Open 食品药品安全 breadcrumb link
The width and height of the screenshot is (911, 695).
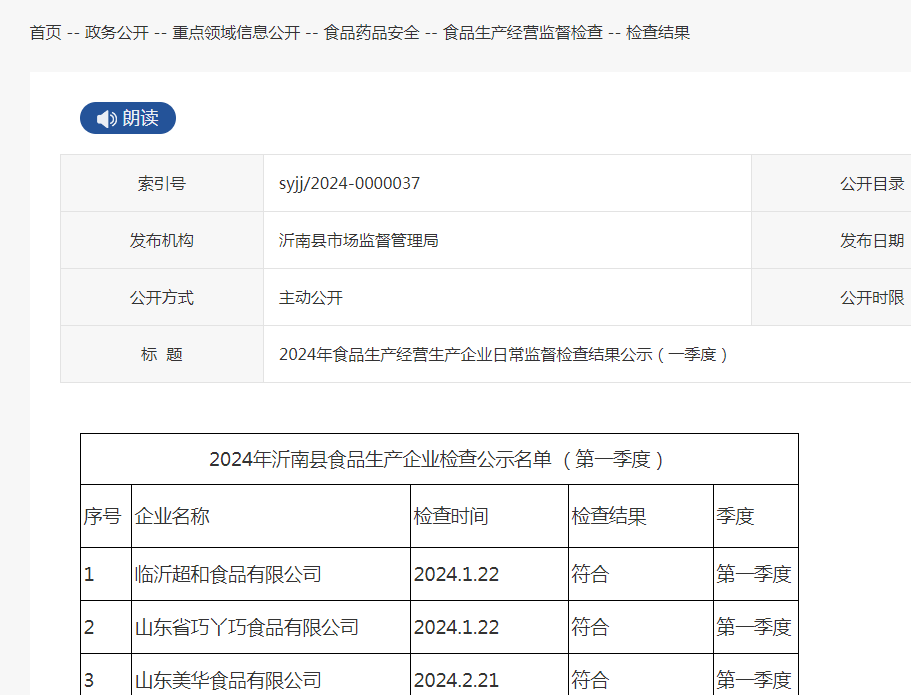[x=371, y=33]
